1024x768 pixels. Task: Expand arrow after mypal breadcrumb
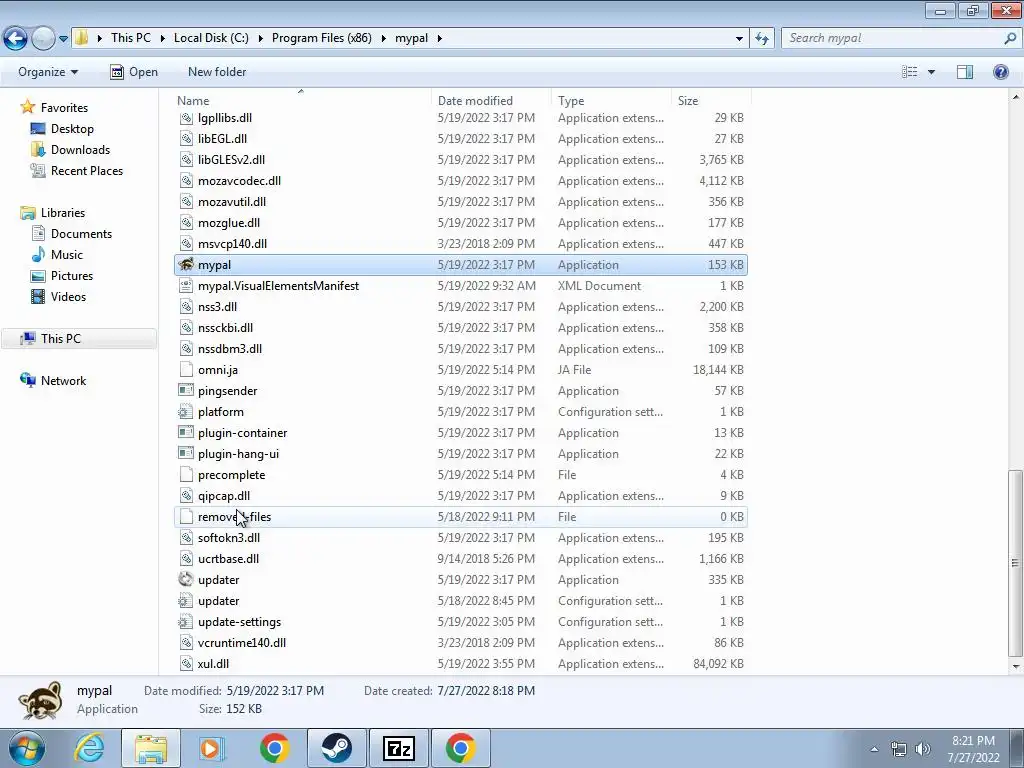440,39
